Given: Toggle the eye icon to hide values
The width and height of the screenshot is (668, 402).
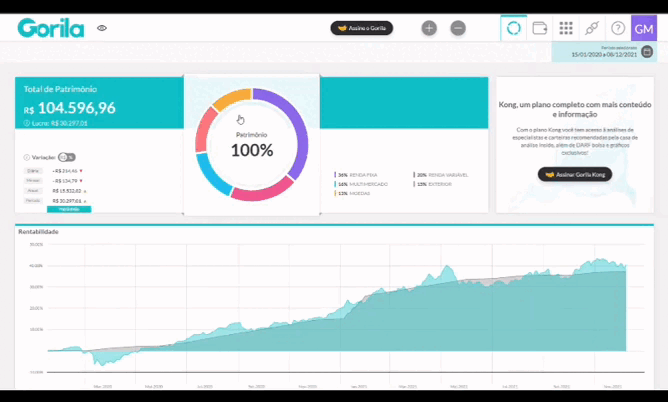Looking at the screenshot, I should pos(102,28).
